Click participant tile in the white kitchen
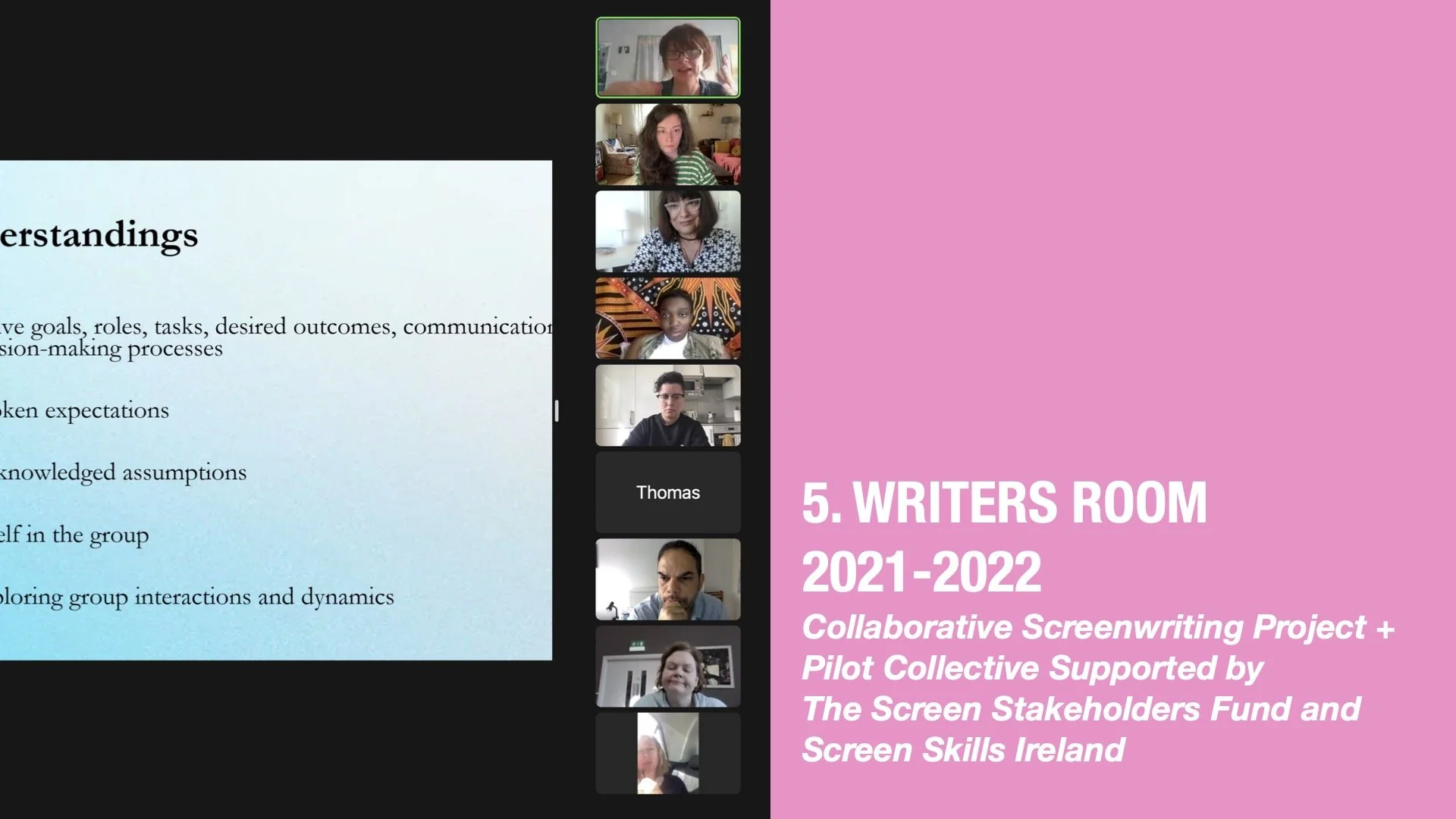The image size is (1456, 819). [667, 406]
